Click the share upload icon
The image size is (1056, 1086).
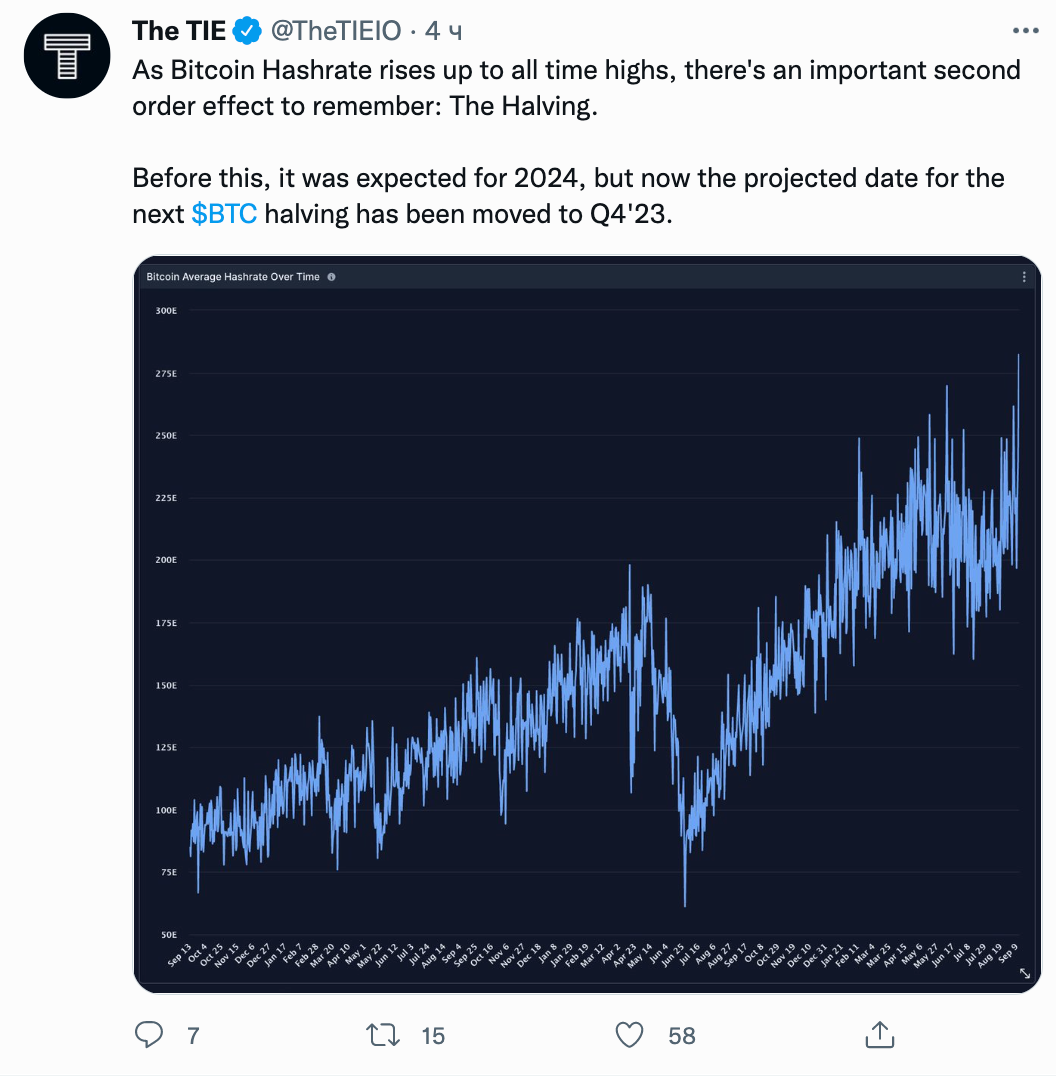(879, 1035)
